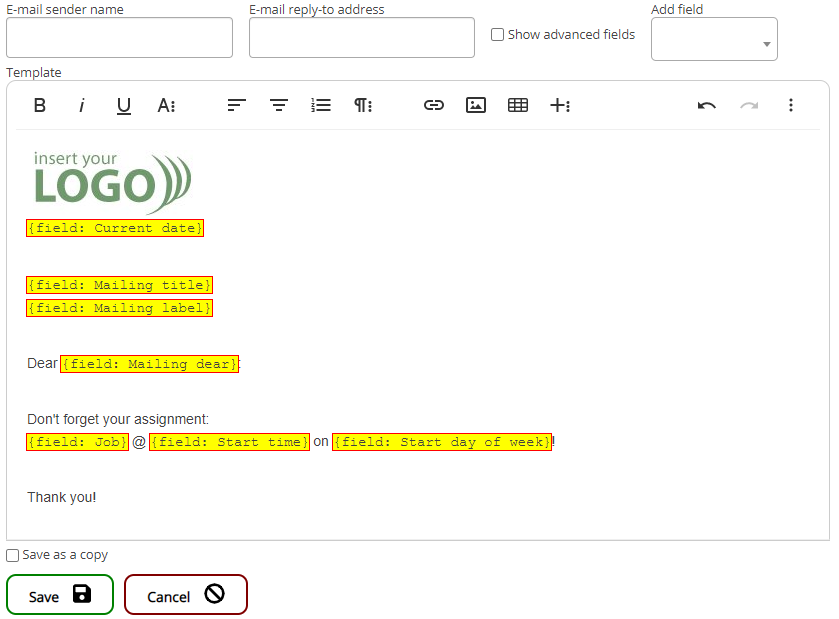Open the paragraph format menu

point(363,105)
